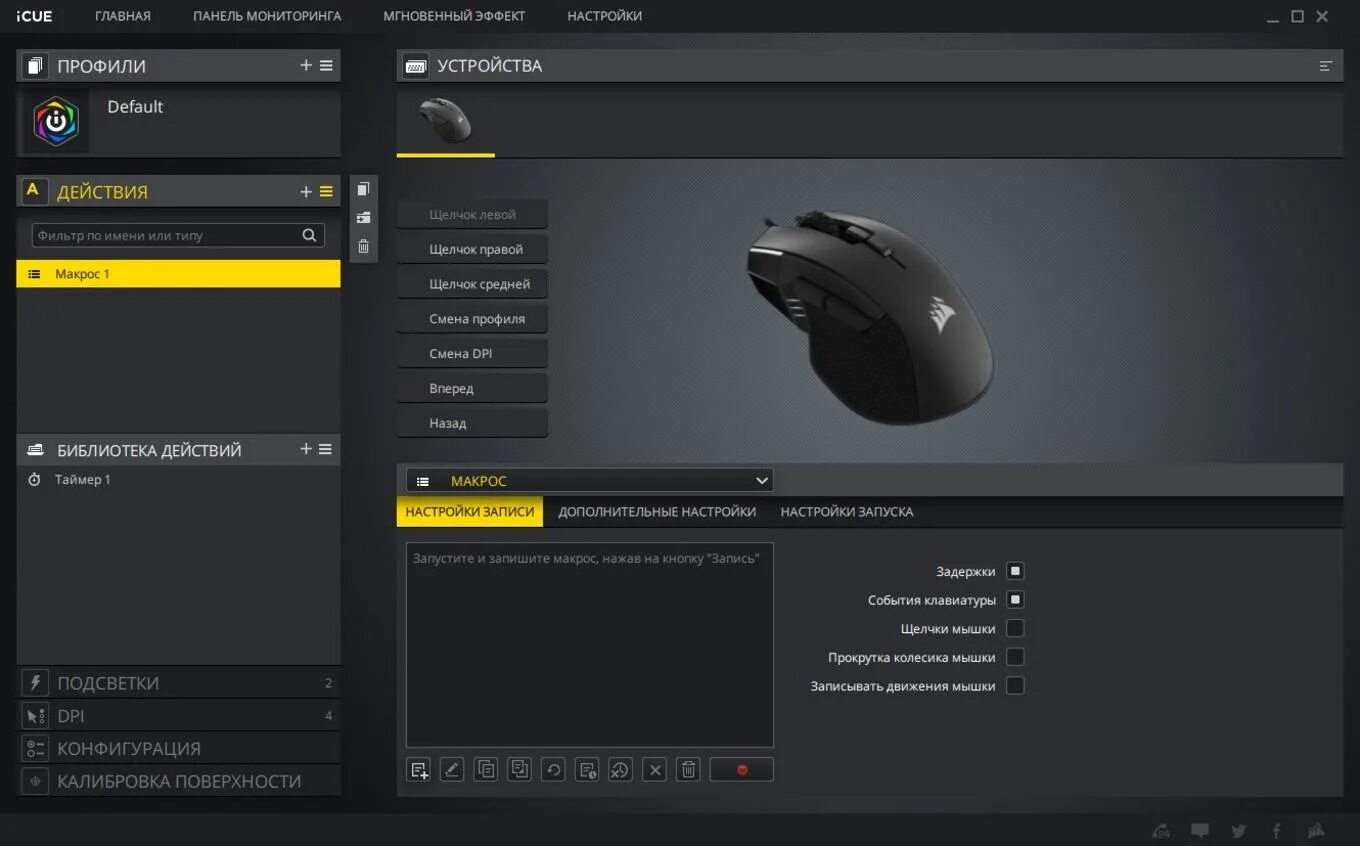The height and width of the screenshot is (846, 1360).
Task: Select the Макрос 1 action row
Action: click(178, 274)
